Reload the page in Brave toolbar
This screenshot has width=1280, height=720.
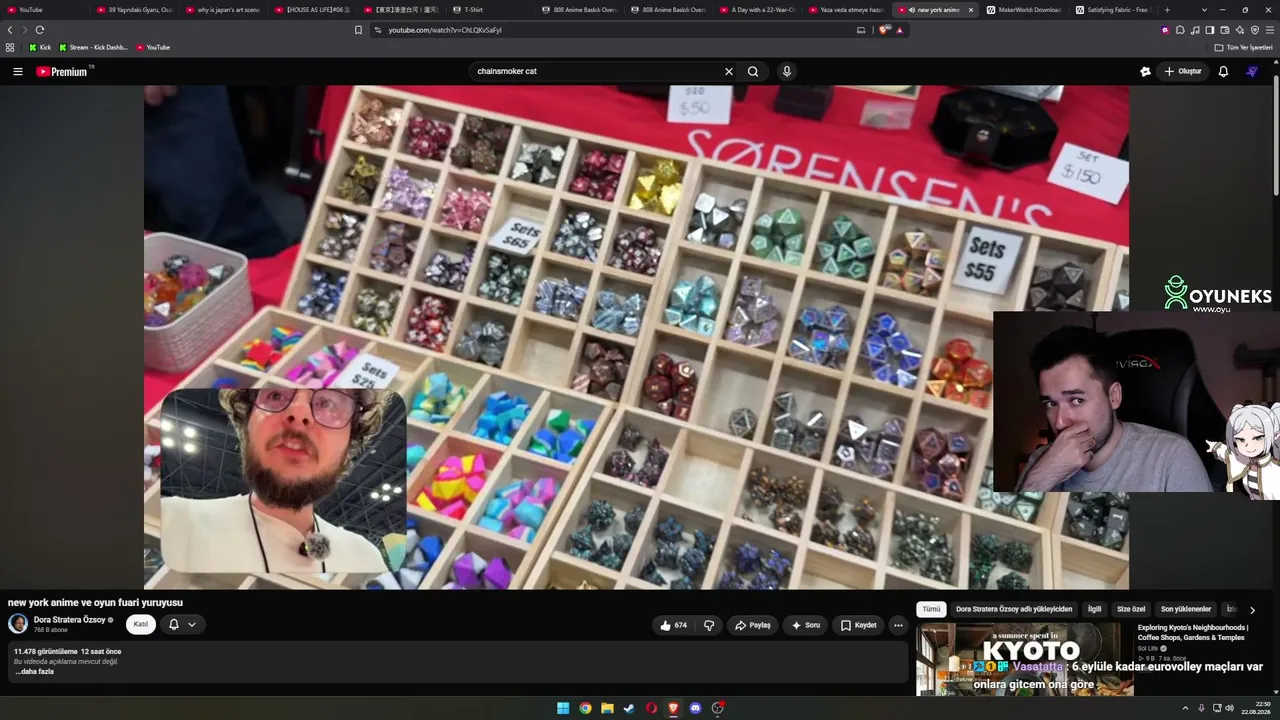coord(40,30)
